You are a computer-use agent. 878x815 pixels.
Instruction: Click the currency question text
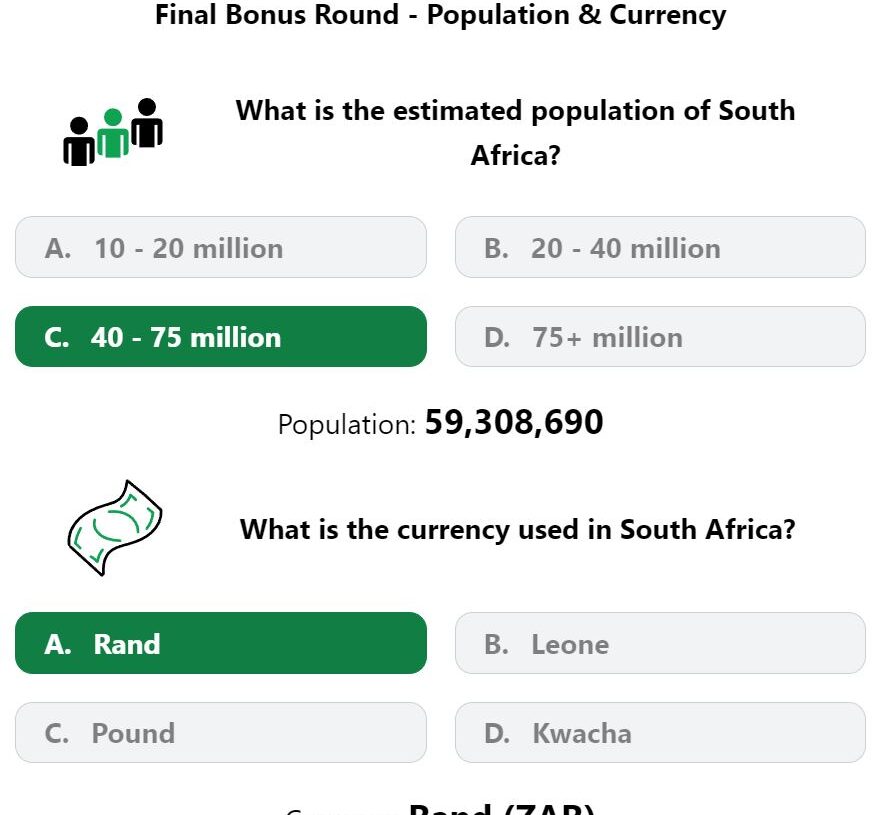coord(517,529)
